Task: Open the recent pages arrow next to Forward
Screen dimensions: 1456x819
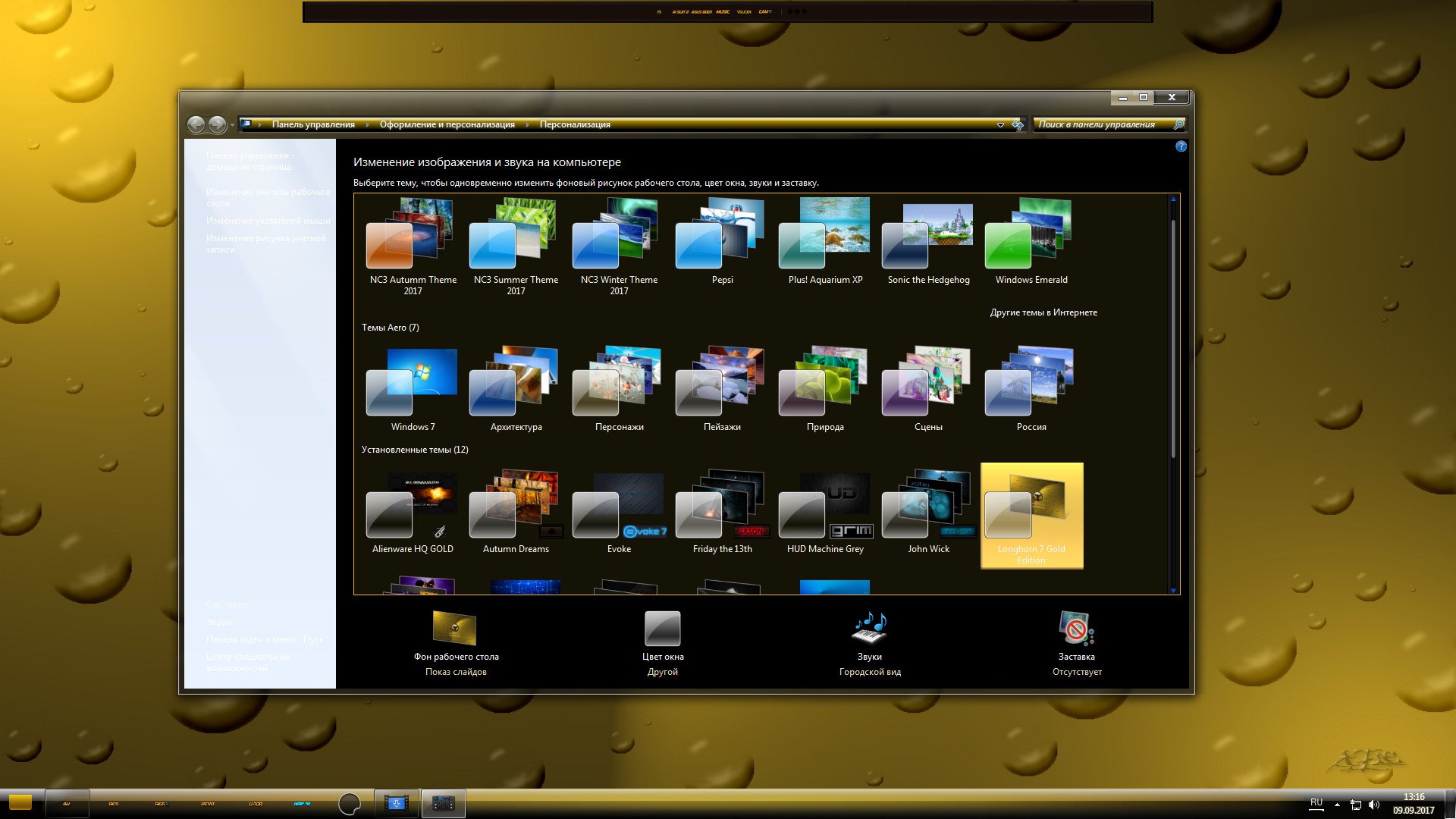Action: coord(232,125)
